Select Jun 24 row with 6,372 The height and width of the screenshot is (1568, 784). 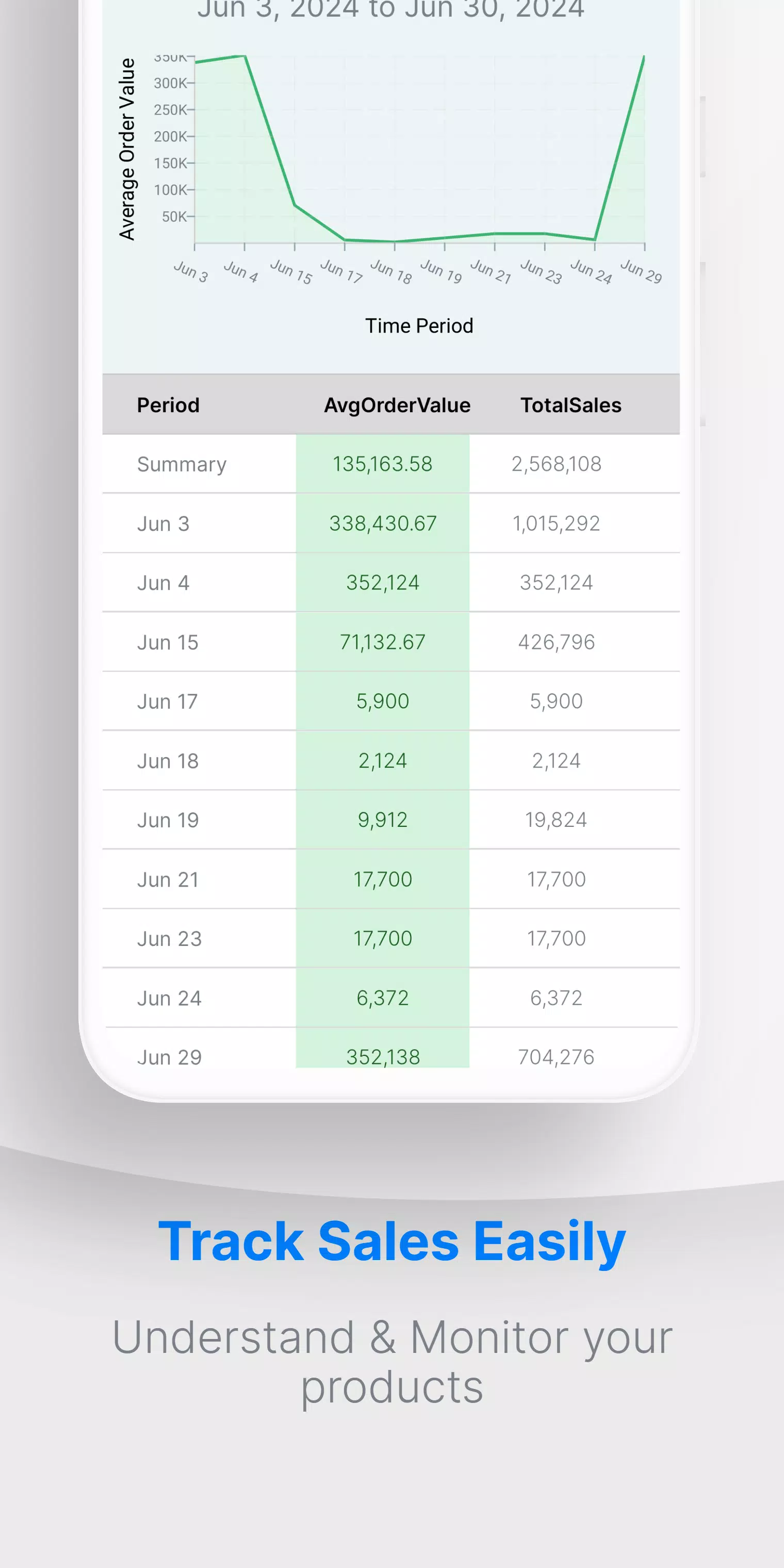[x=391, y=998]
